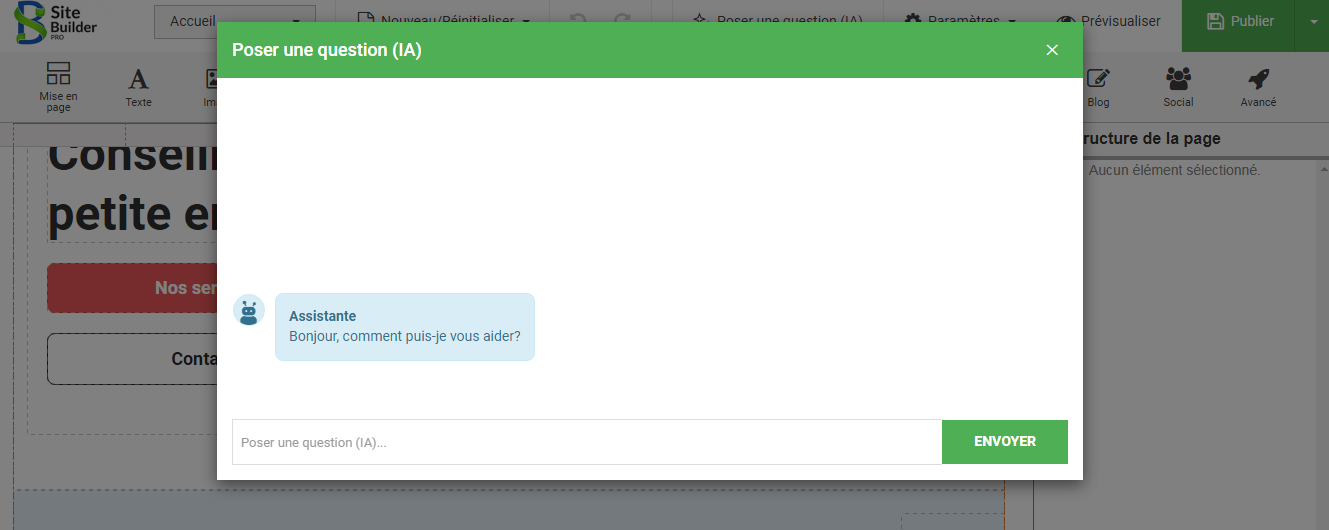Open the Avancé rocket icon
Screen dimensions: 1329x530
1258,86
